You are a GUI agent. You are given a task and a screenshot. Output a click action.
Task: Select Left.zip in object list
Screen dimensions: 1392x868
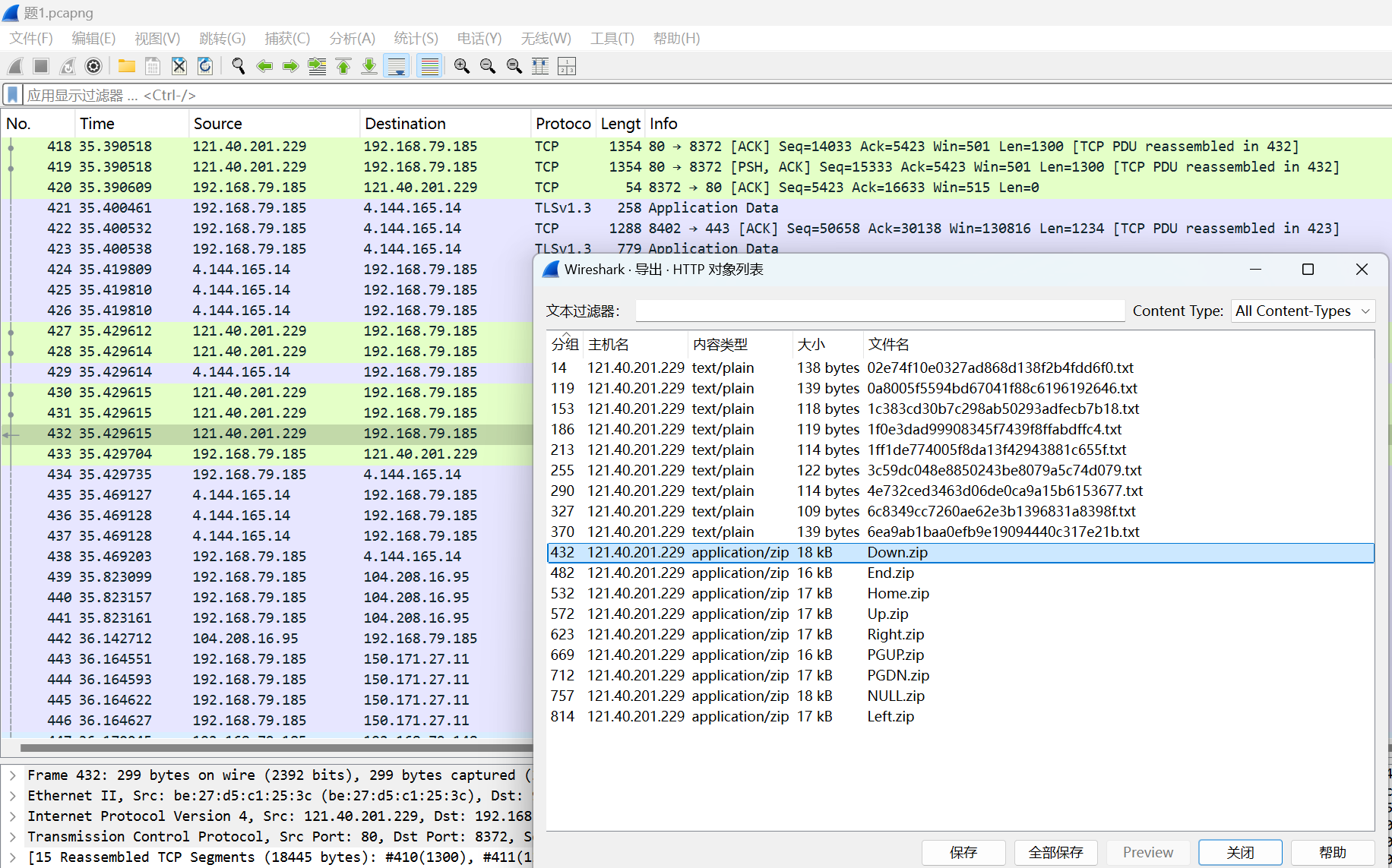960,716
